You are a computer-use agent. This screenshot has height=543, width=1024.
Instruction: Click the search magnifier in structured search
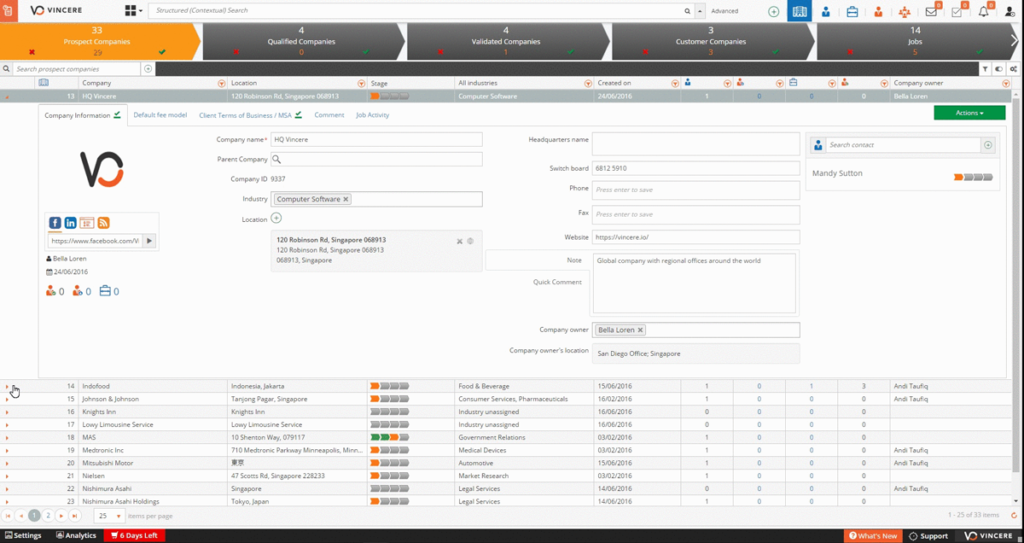pos(687,11)
